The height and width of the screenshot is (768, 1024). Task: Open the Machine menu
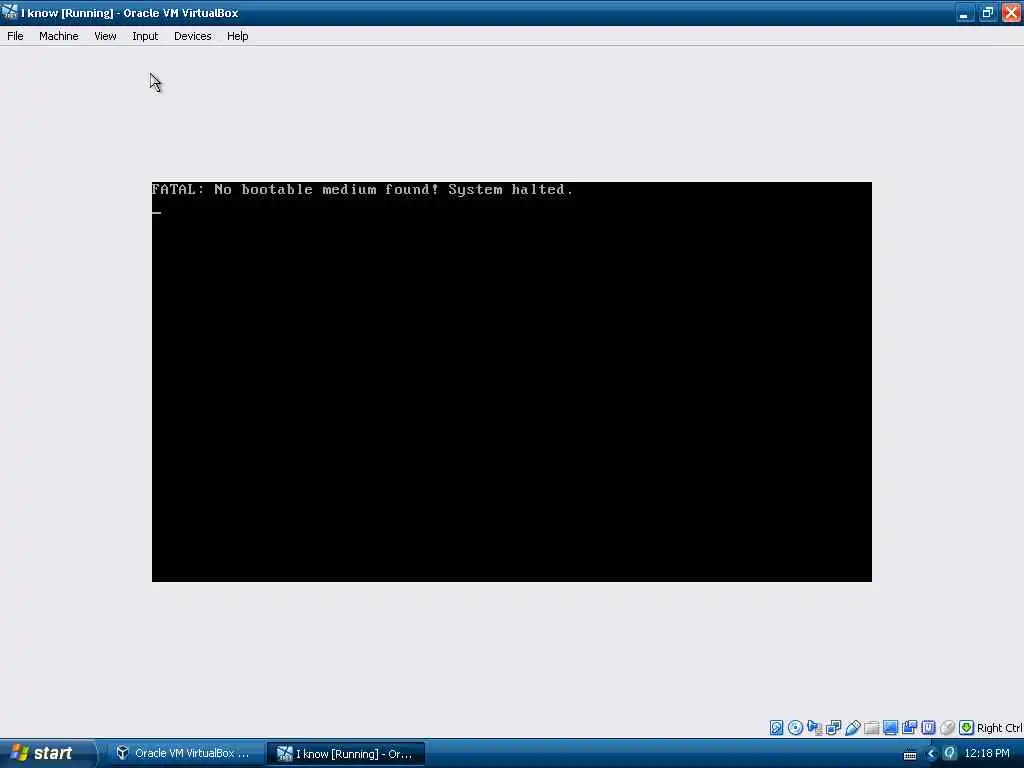pos(59,36)
